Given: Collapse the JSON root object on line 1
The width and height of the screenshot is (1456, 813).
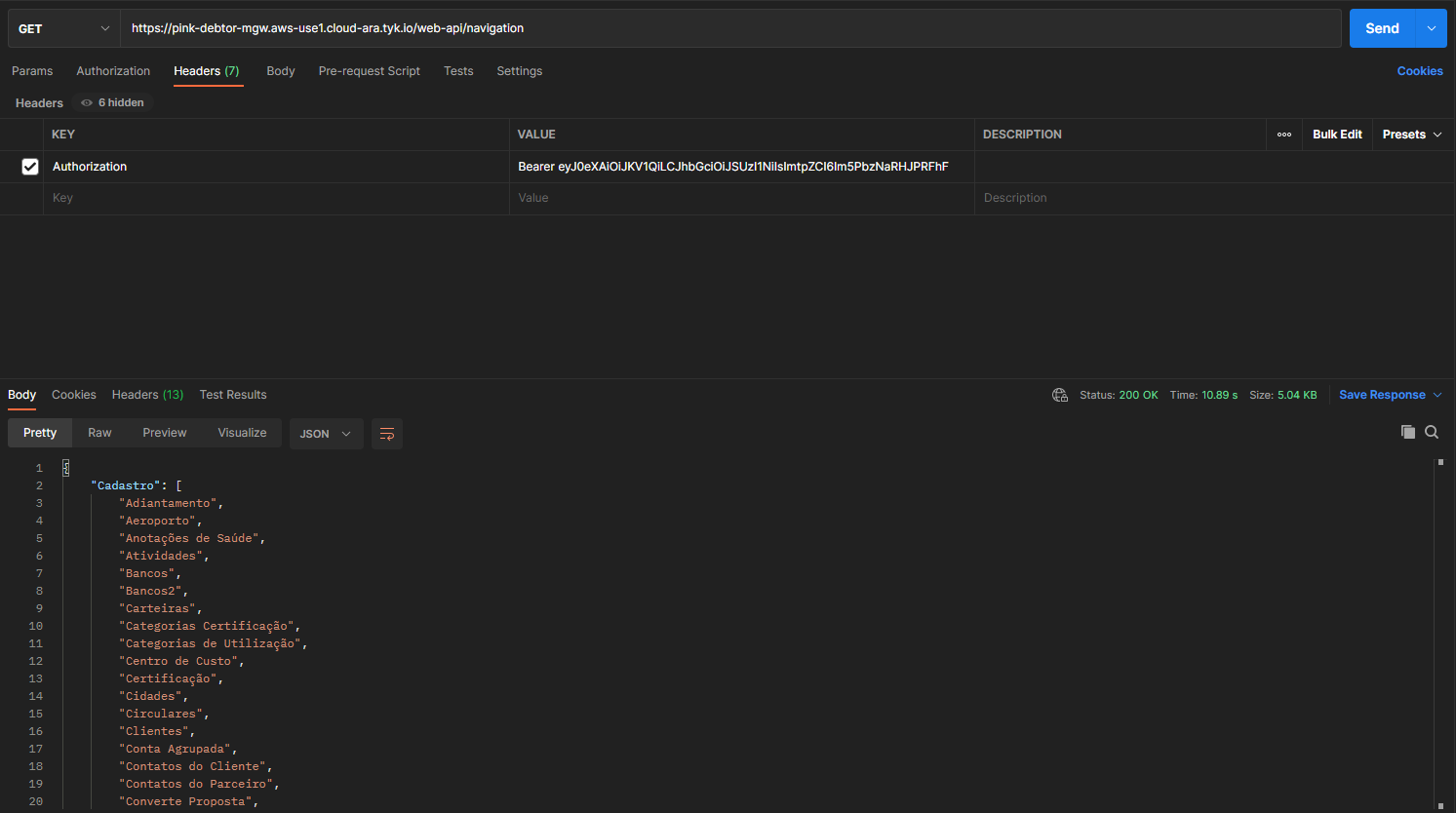Looking at the screenshot, I should click(64, 467).
